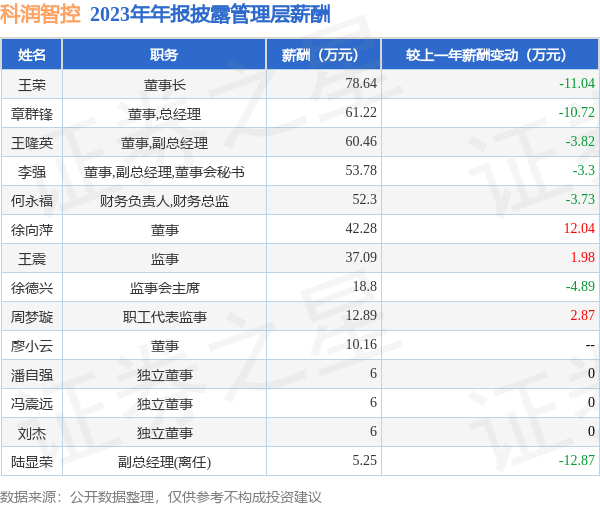
Task: Click the 董事,总经理 position cell
Action: tap(165, 114)
